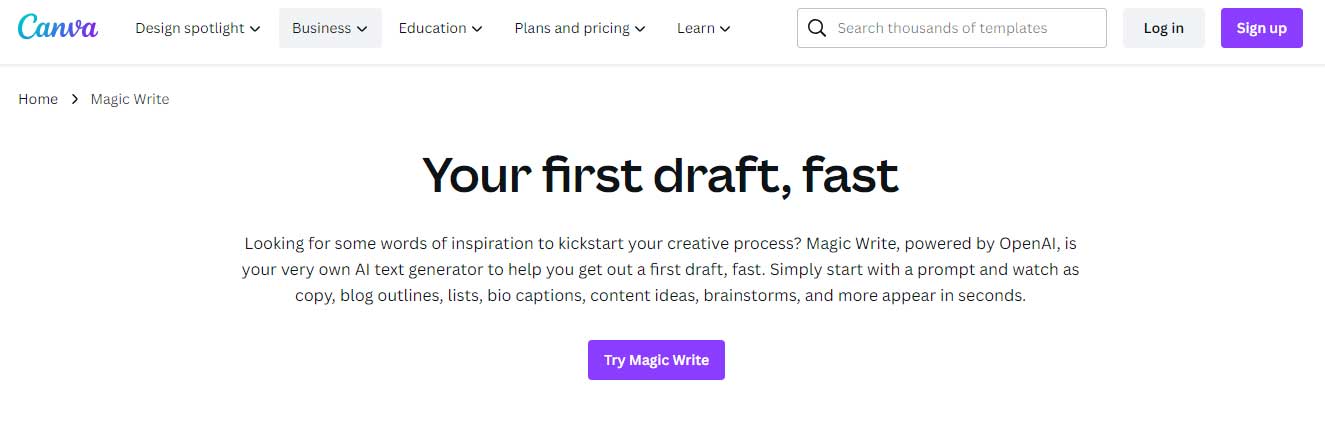Open the Design spotlight menu label

pyautogui.click(x=190, y=28)
